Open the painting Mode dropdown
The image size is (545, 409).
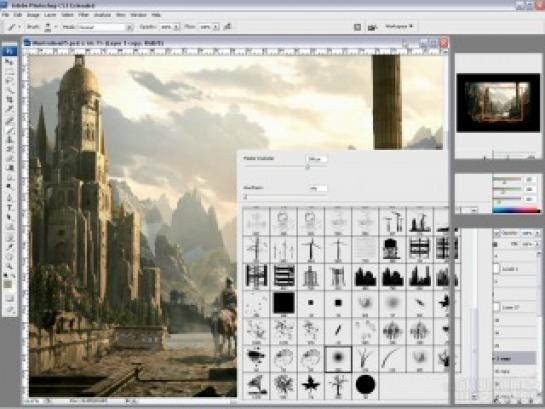point(129,27)
